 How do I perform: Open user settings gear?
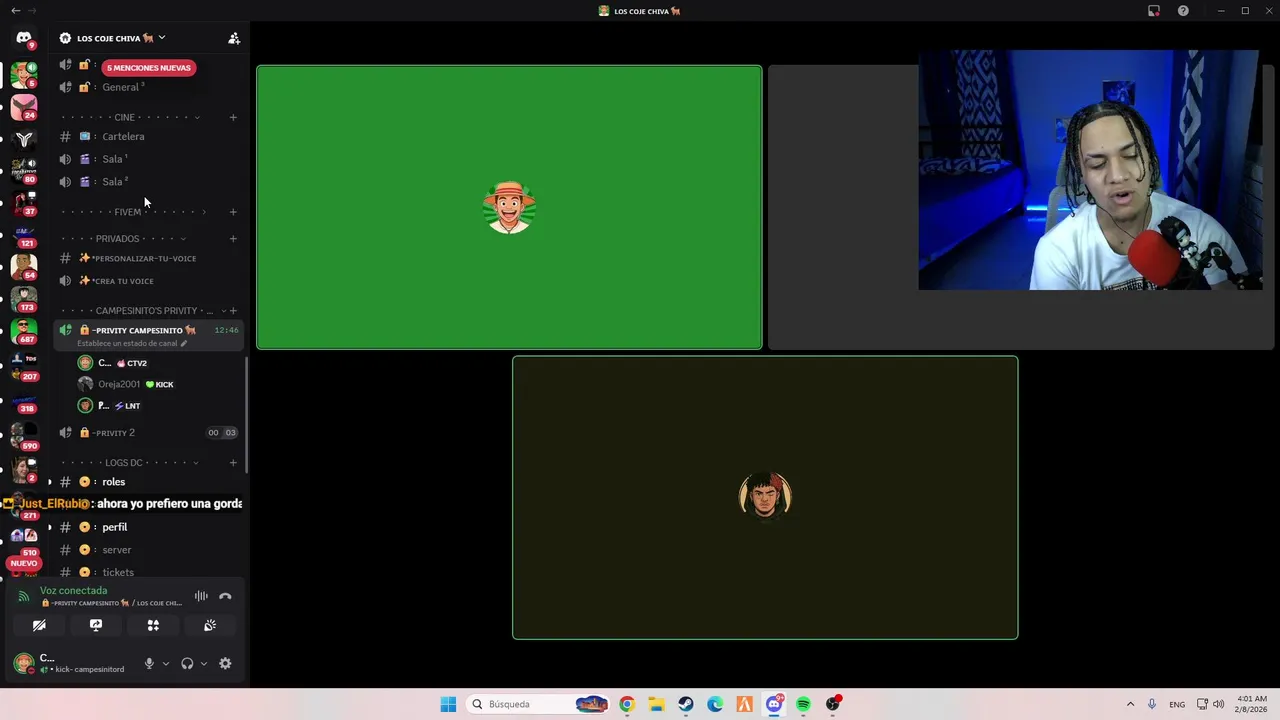click(x=225, y=663)
